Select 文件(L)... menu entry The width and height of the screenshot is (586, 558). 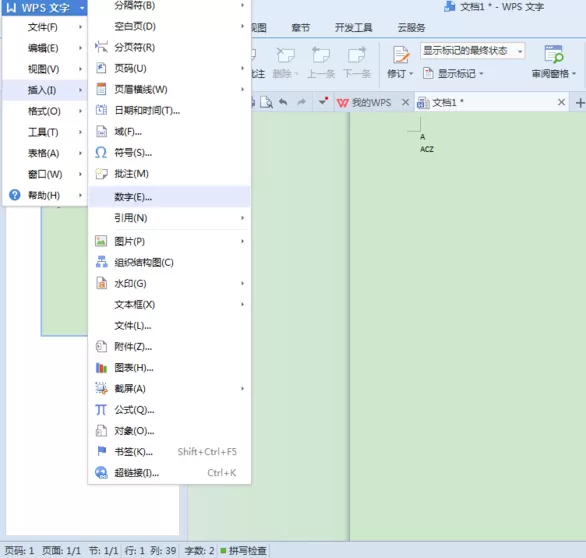coord(169,326)
